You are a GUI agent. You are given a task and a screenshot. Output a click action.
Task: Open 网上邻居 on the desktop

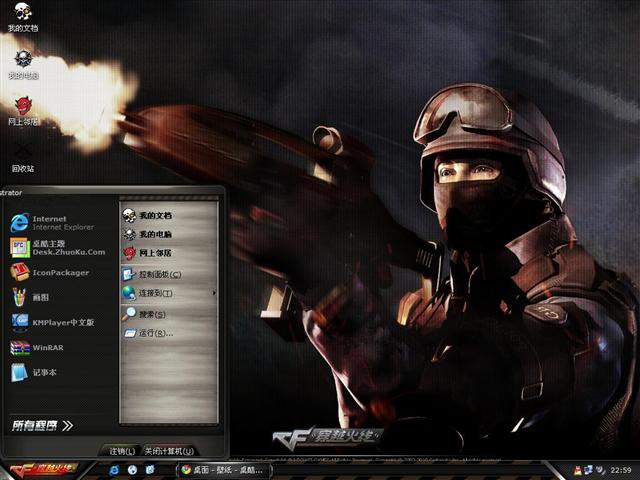tap(22, 108)
